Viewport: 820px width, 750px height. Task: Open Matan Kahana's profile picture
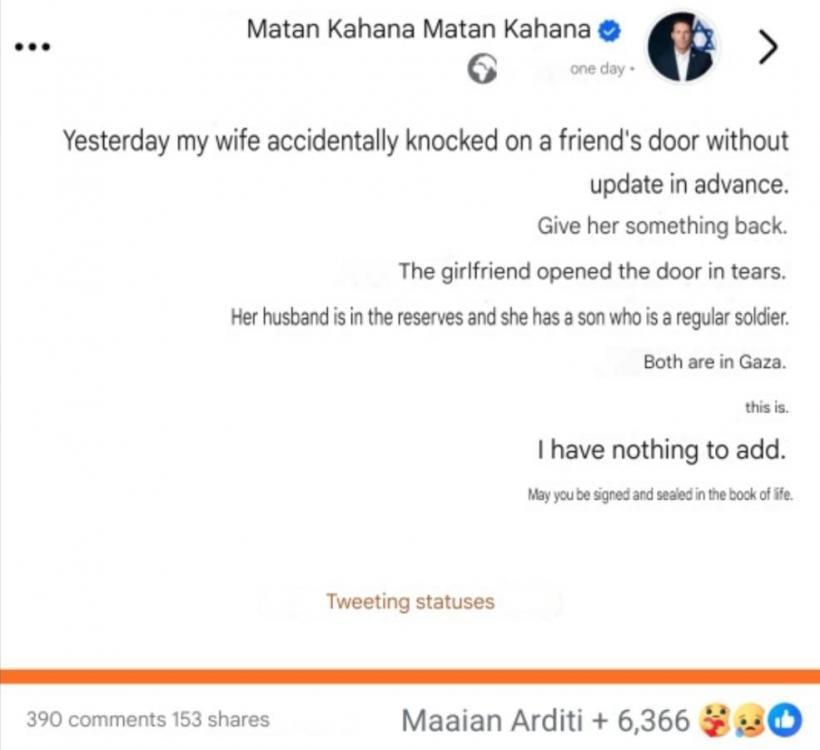tap(681, 47)
